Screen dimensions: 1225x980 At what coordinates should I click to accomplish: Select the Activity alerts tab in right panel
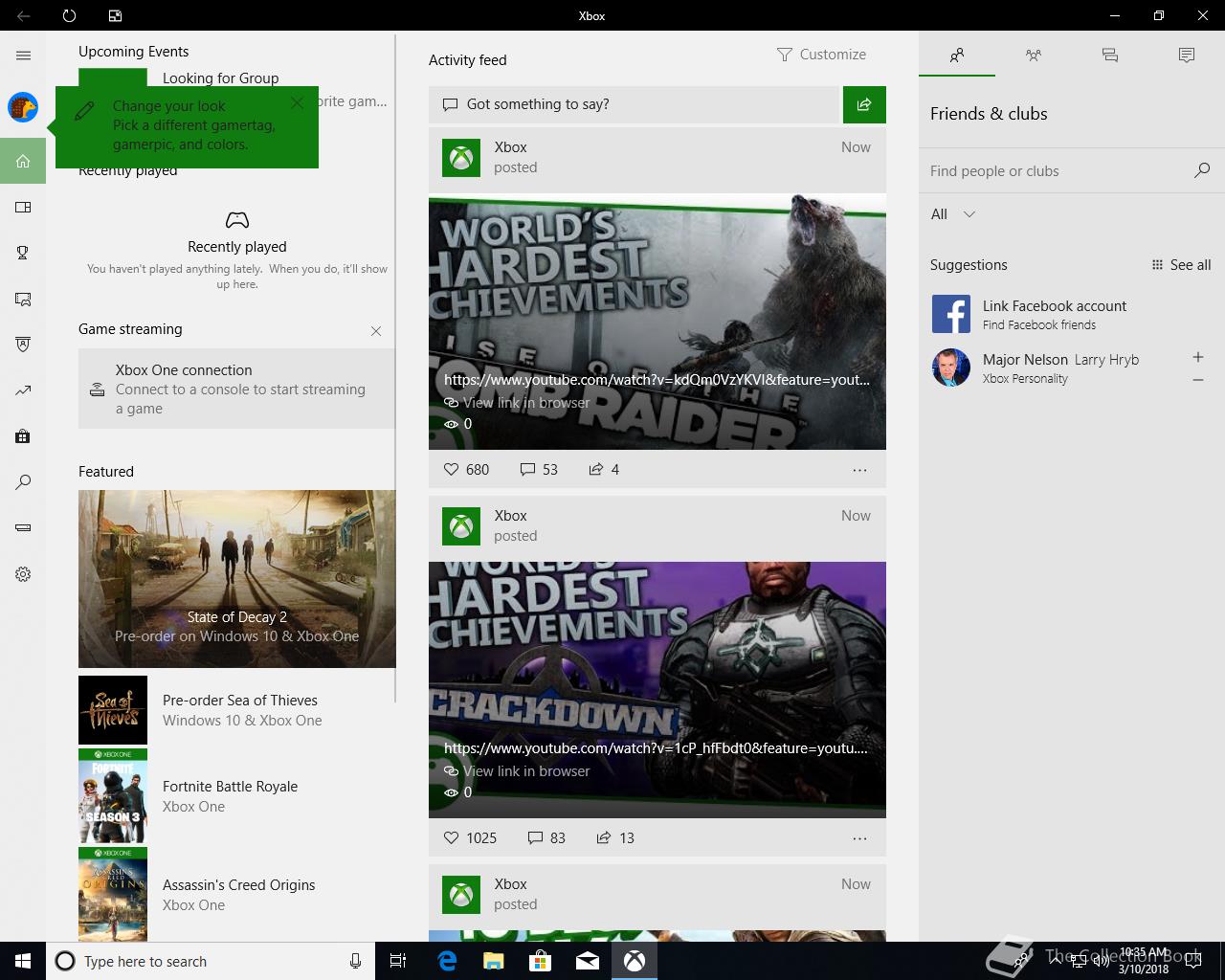(1187, 56)
